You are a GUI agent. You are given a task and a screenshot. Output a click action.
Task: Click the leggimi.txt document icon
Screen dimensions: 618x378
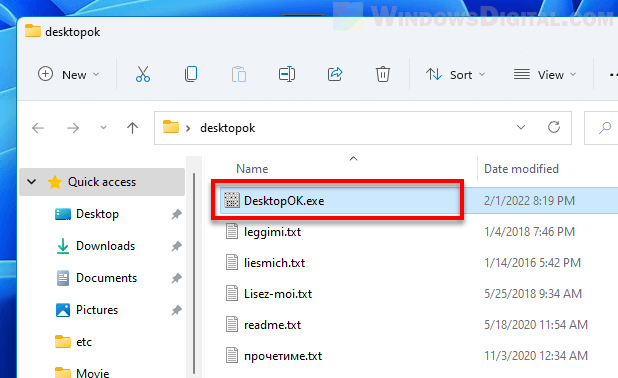click(x=232, y=231)
